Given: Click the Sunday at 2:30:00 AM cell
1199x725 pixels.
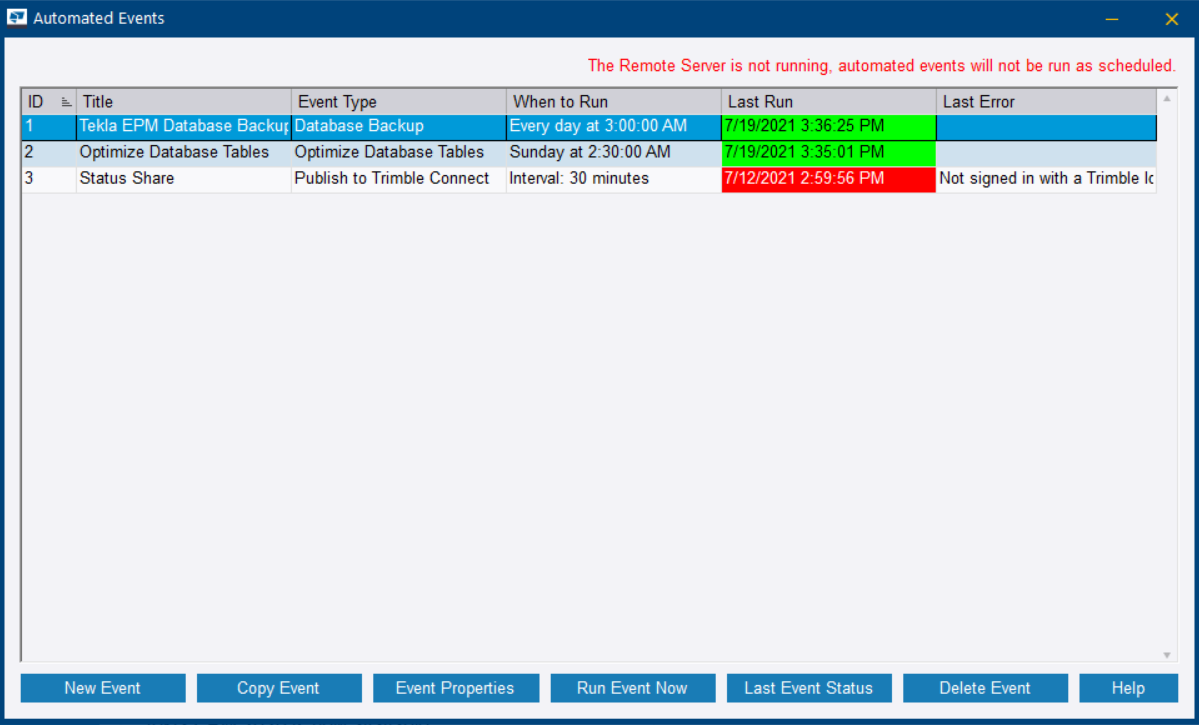Looking at the screenshot, I should pyautogui.click(x=613, y=153).
